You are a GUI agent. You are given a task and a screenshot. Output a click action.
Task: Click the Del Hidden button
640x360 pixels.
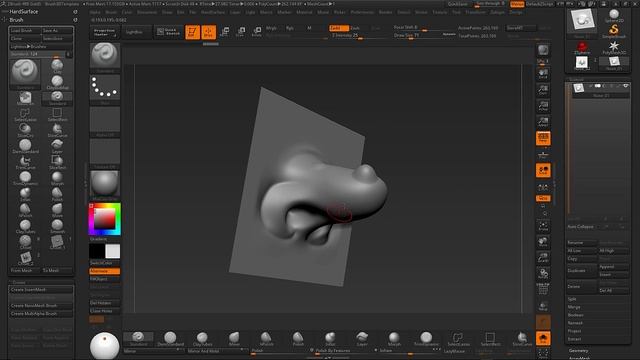click(x=104, y=303)
